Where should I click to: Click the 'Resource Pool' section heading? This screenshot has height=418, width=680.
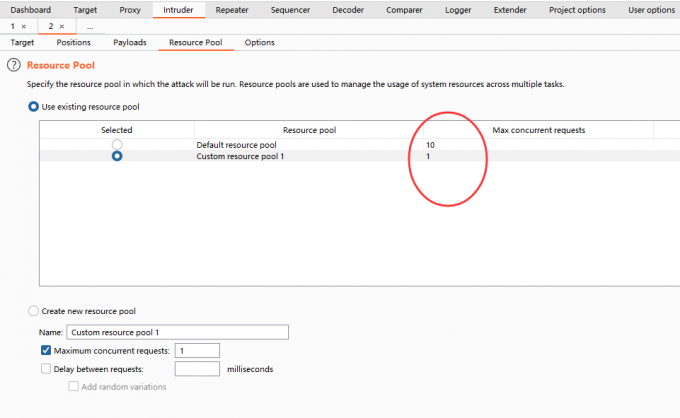pyautogui.click(x=61, y=65)
